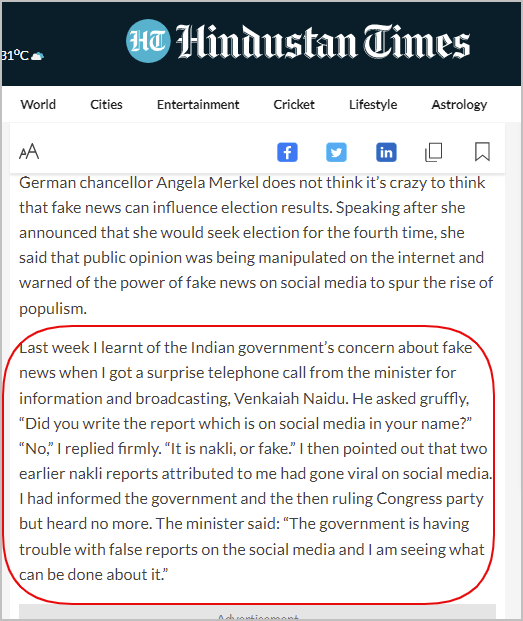The height and width of the screenshot is (621, 523).
Task: Share article on Facebook
Action: [x=287, y=152]
